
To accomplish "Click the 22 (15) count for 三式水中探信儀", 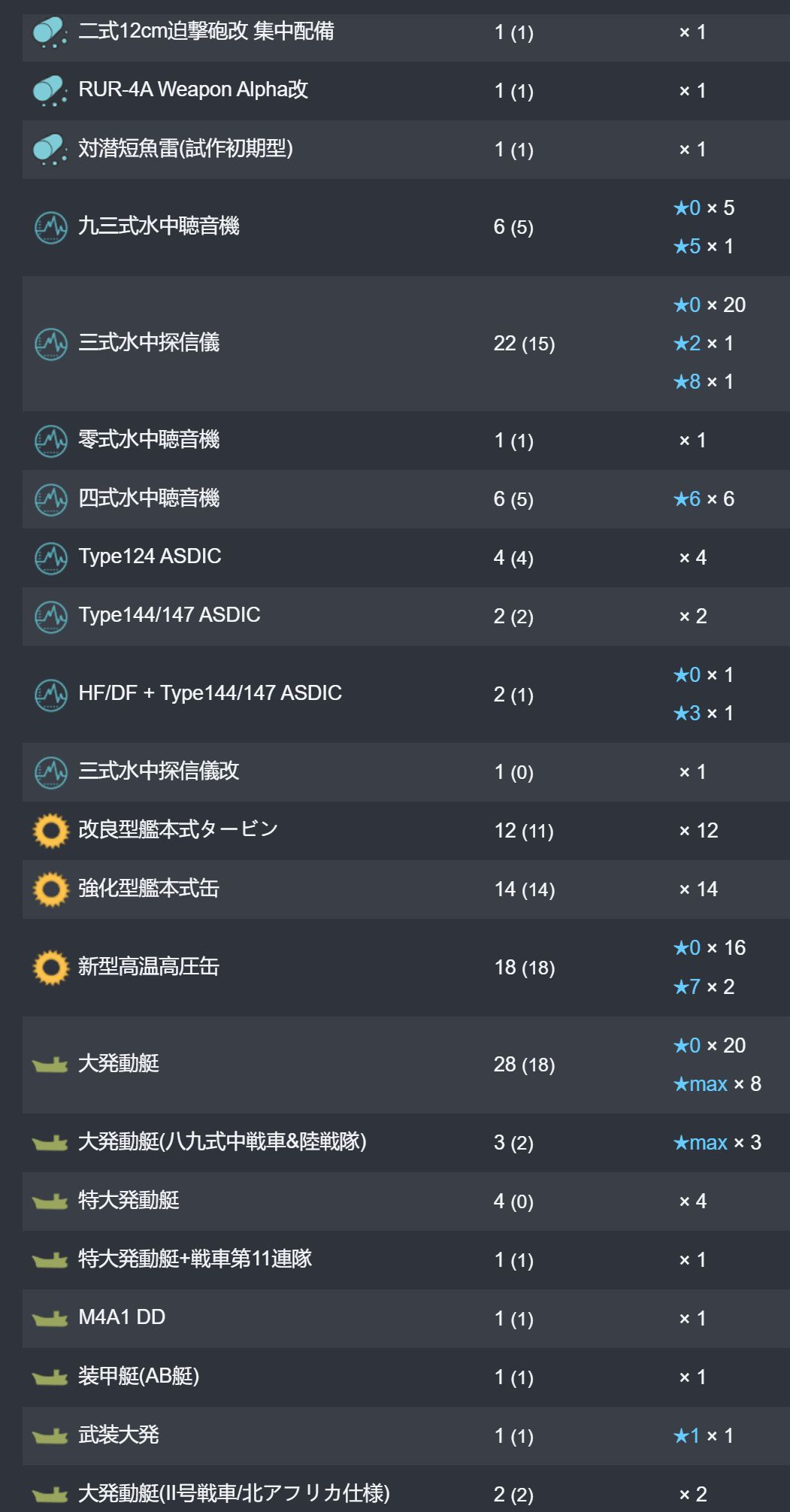I will [524, 344].
